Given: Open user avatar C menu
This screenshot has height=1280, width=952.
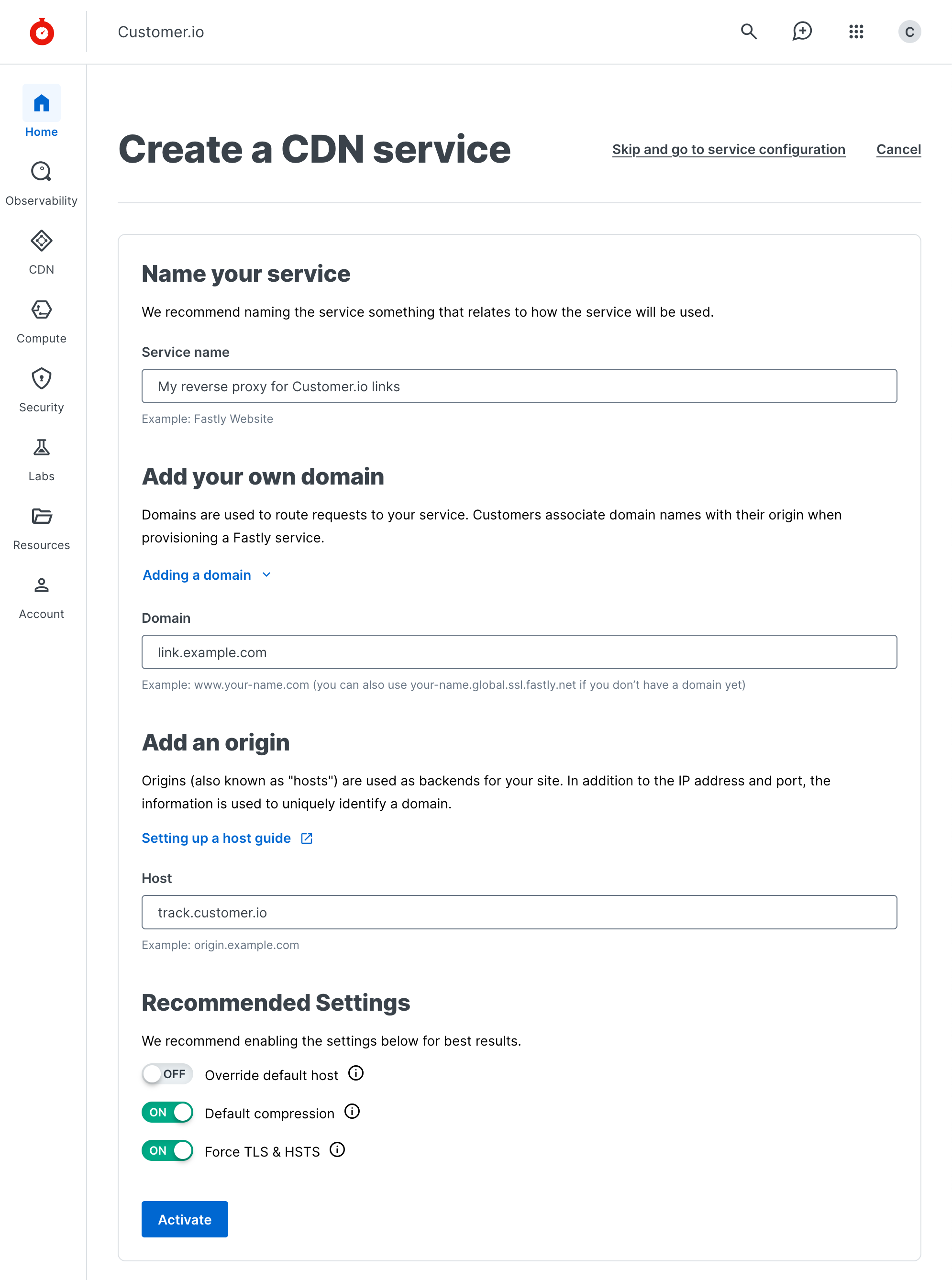Looking at the screenshot, I should point(909,32).
